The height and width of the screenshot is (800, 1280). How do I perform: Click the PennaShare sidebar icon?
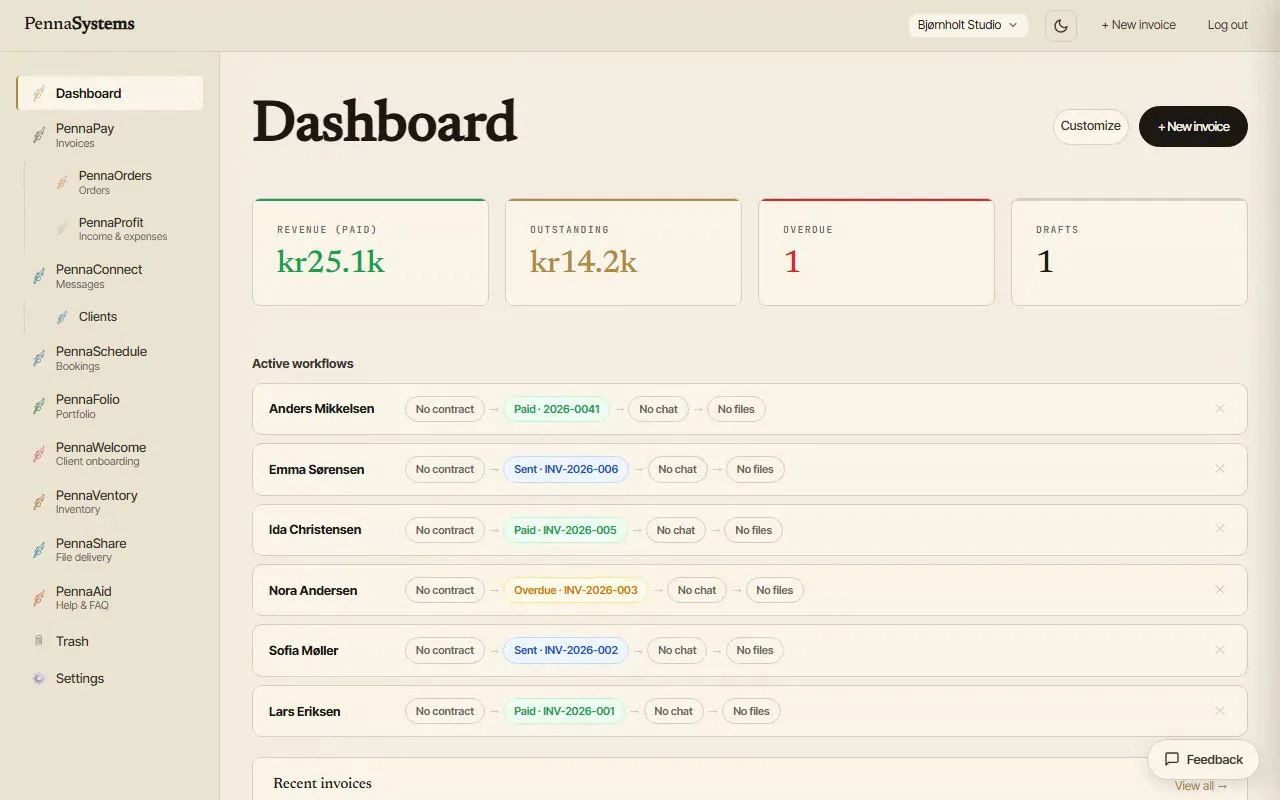point(38,550)
